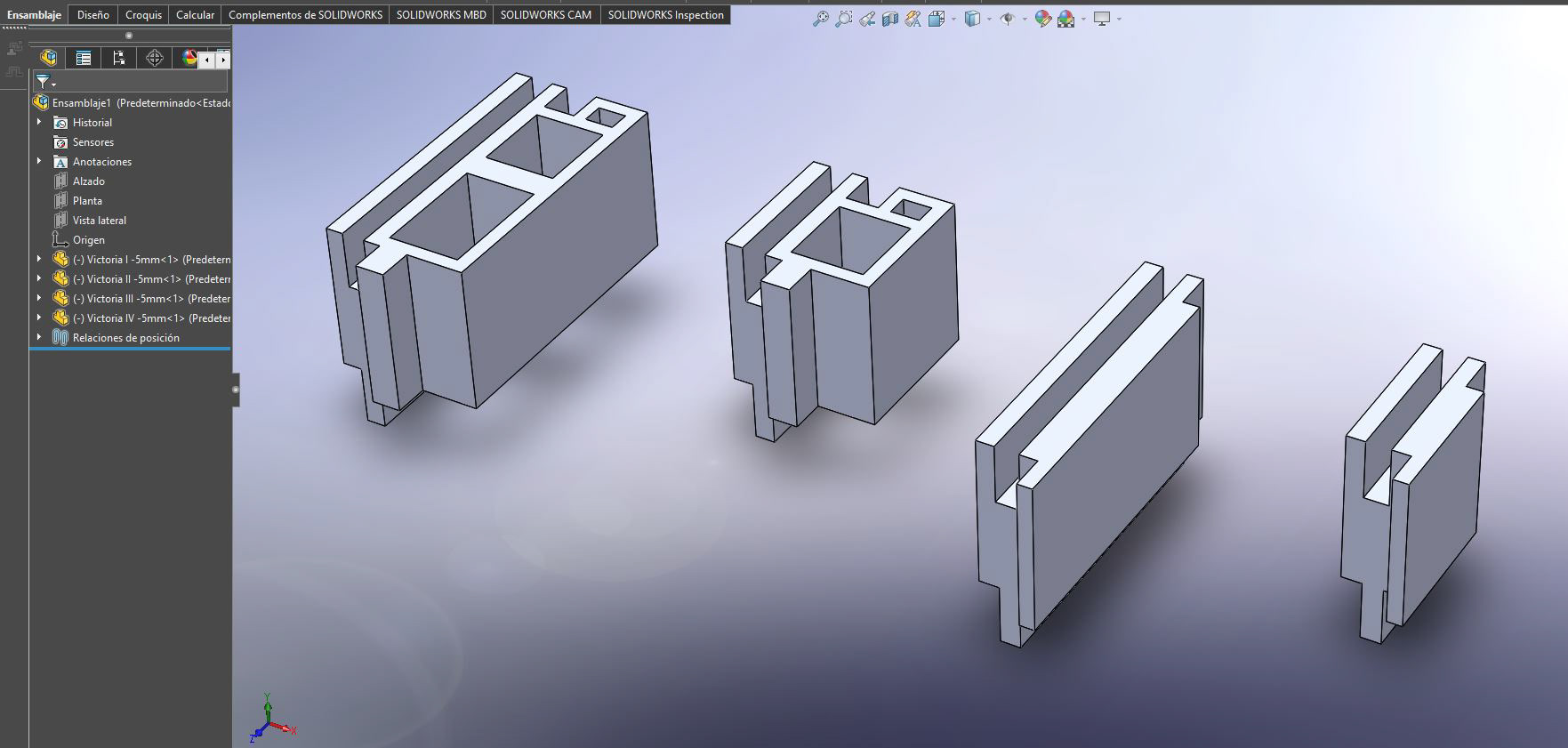Click the XYZ triad in viewport corner

tap(270, 719)
